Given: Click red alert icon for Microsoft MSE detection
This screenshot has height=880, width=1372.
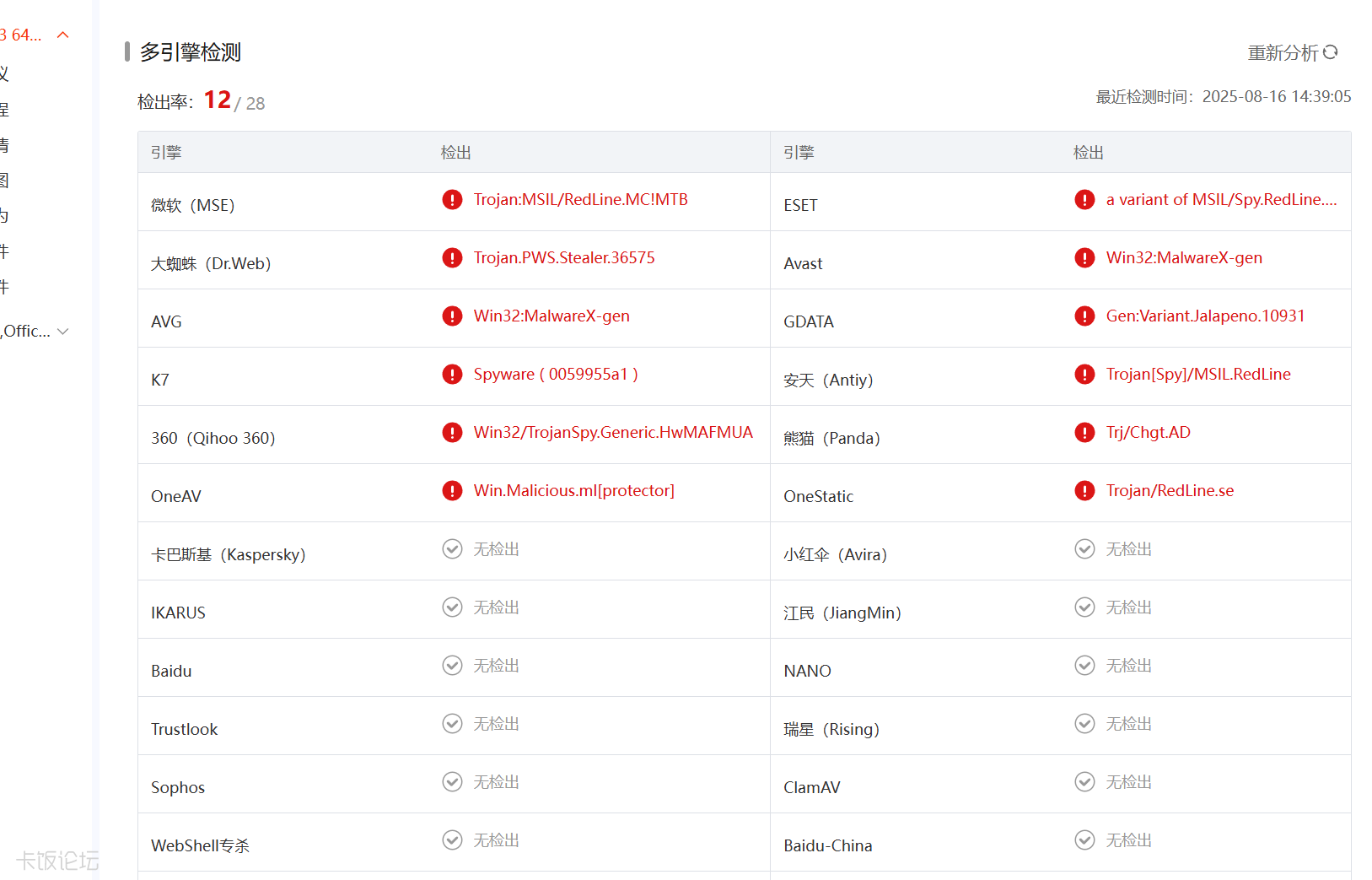Looking at the screenshot, I should 452,200.
